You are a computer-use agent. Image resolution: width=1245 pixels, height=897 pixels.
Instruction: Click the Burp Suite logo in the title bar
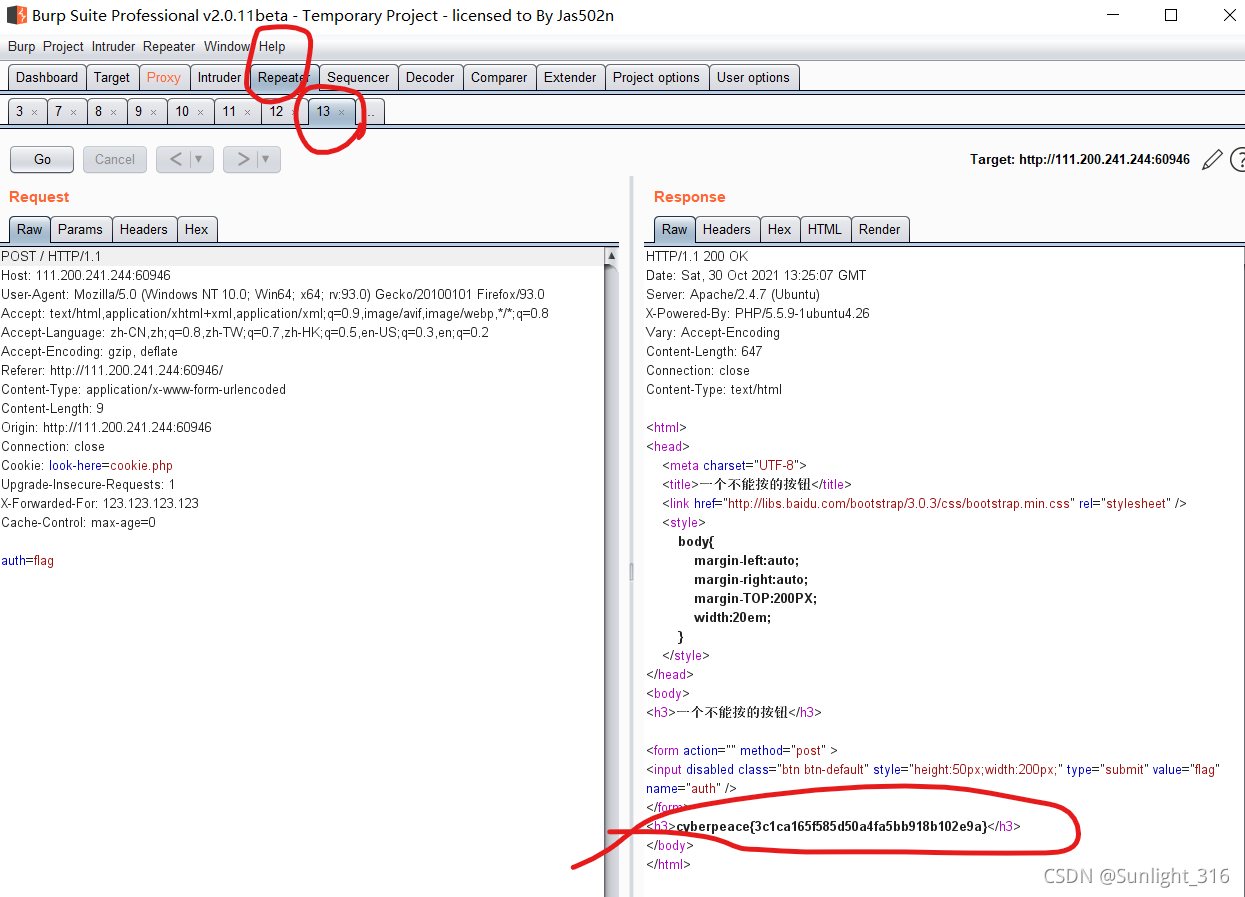point(16,15)
